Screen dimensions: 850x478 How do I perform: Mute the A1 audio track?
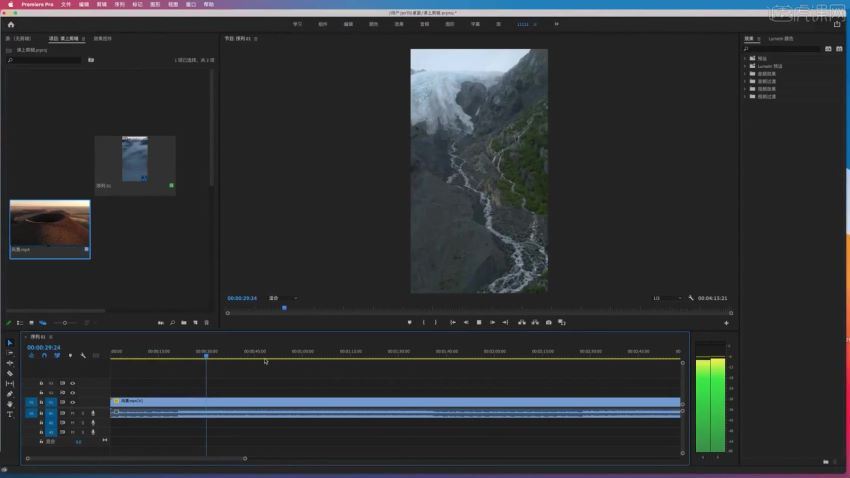pos(73,413)
